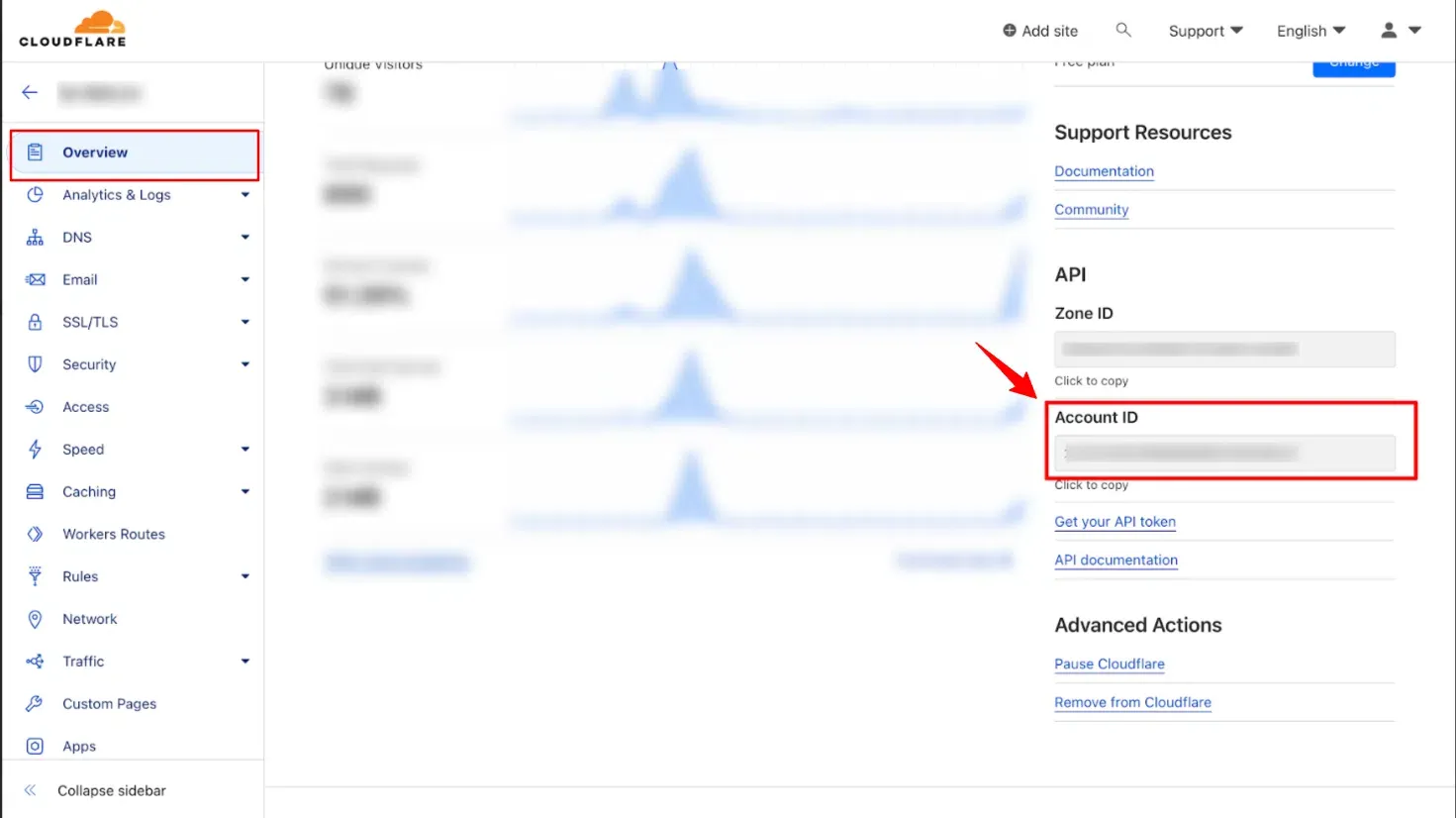Click the blurred site name in sidebar
The image size is (1456, 818).
coord(99,93)
